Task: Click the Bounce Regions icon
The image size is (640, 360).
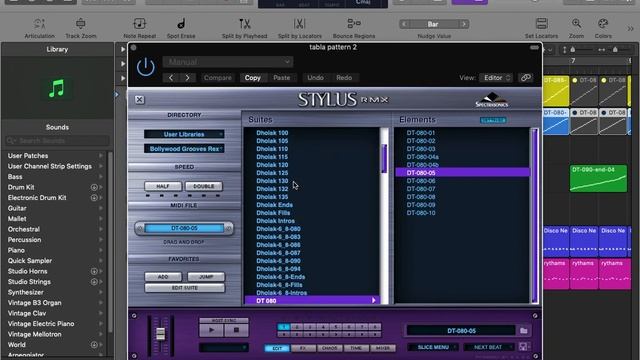Action: 353,24
